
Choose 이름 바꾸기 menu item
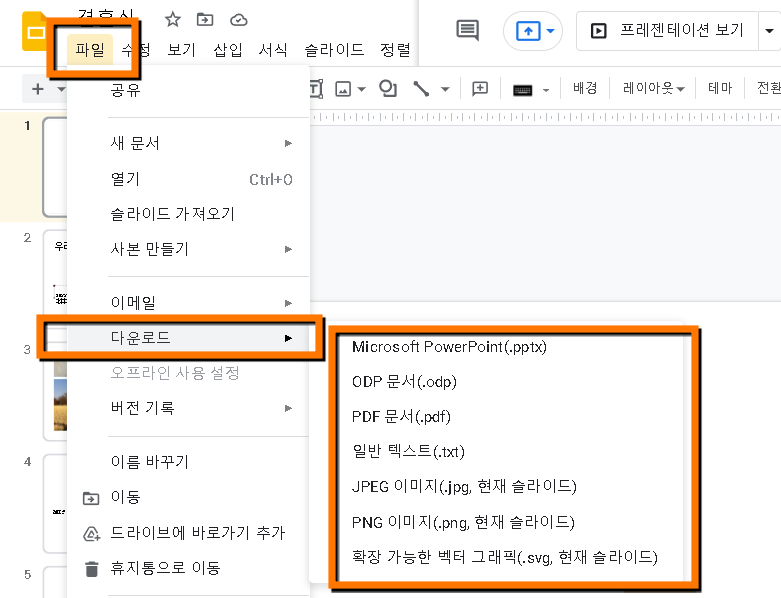pyautogui.click(x=188, y=462)
